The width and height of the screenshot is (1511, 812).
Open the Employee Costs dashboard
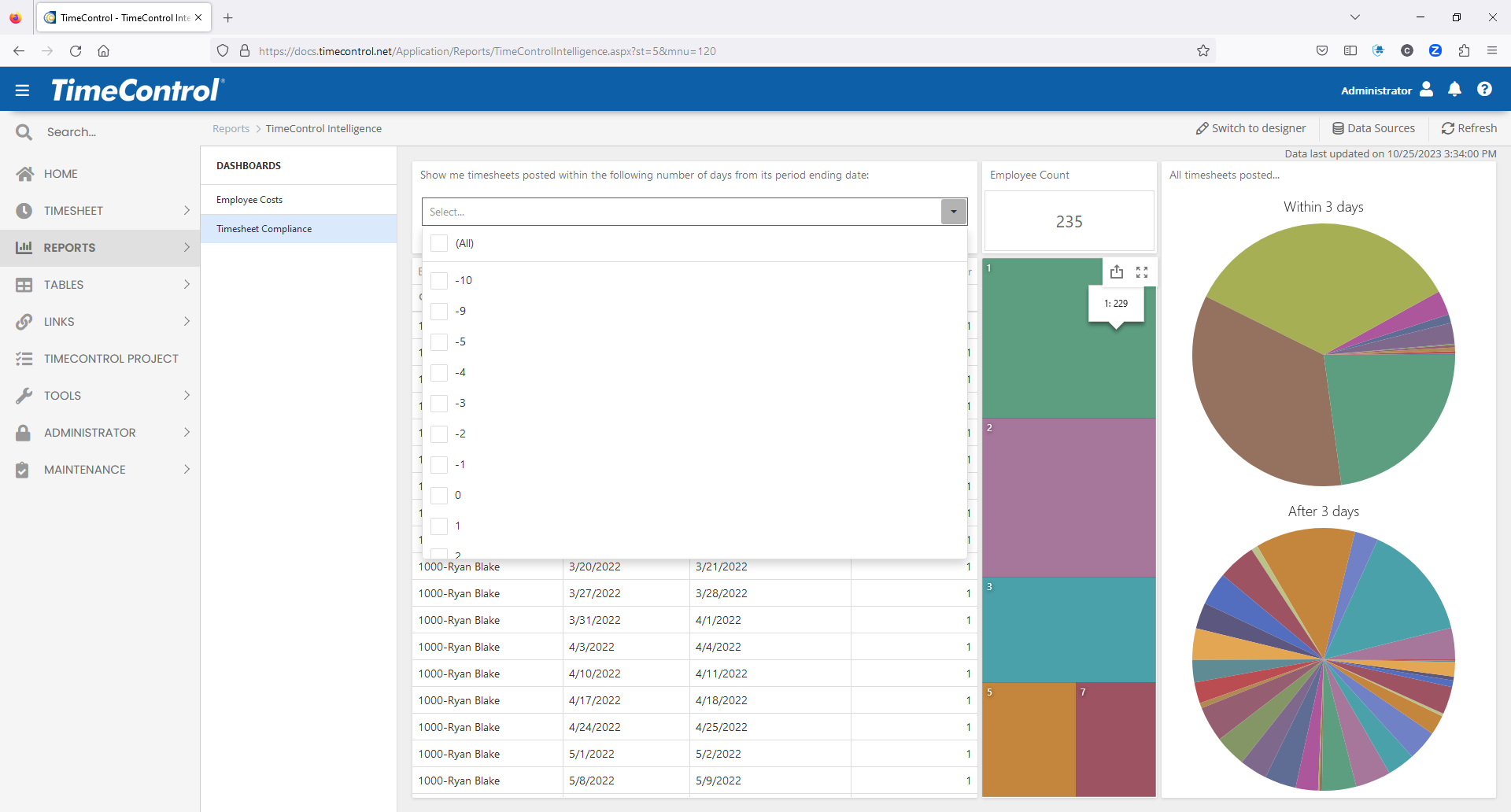[298, 200]
